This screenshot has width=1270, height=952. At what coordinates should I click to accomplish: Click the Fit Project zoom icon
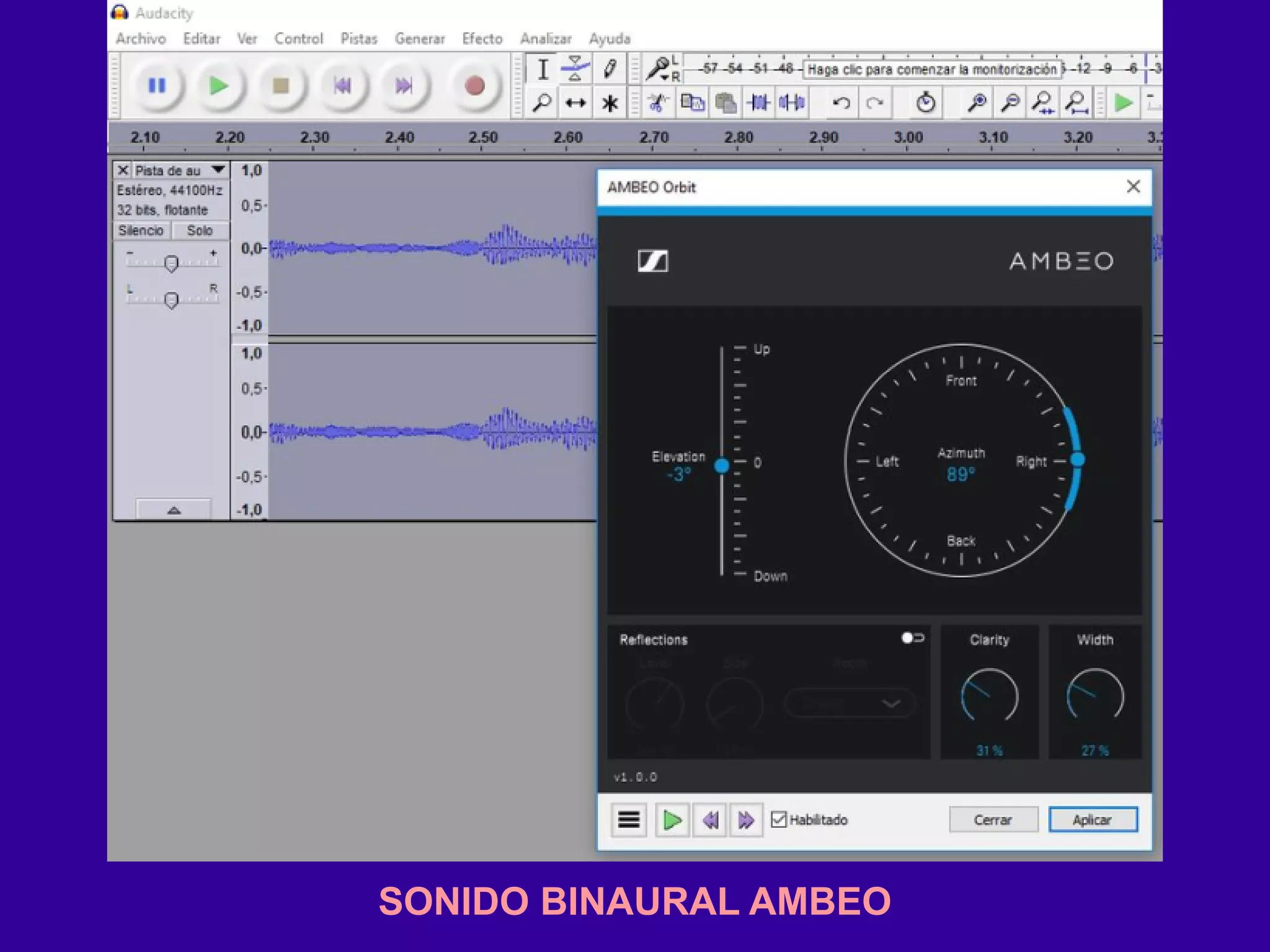[x=1077, y=102]
